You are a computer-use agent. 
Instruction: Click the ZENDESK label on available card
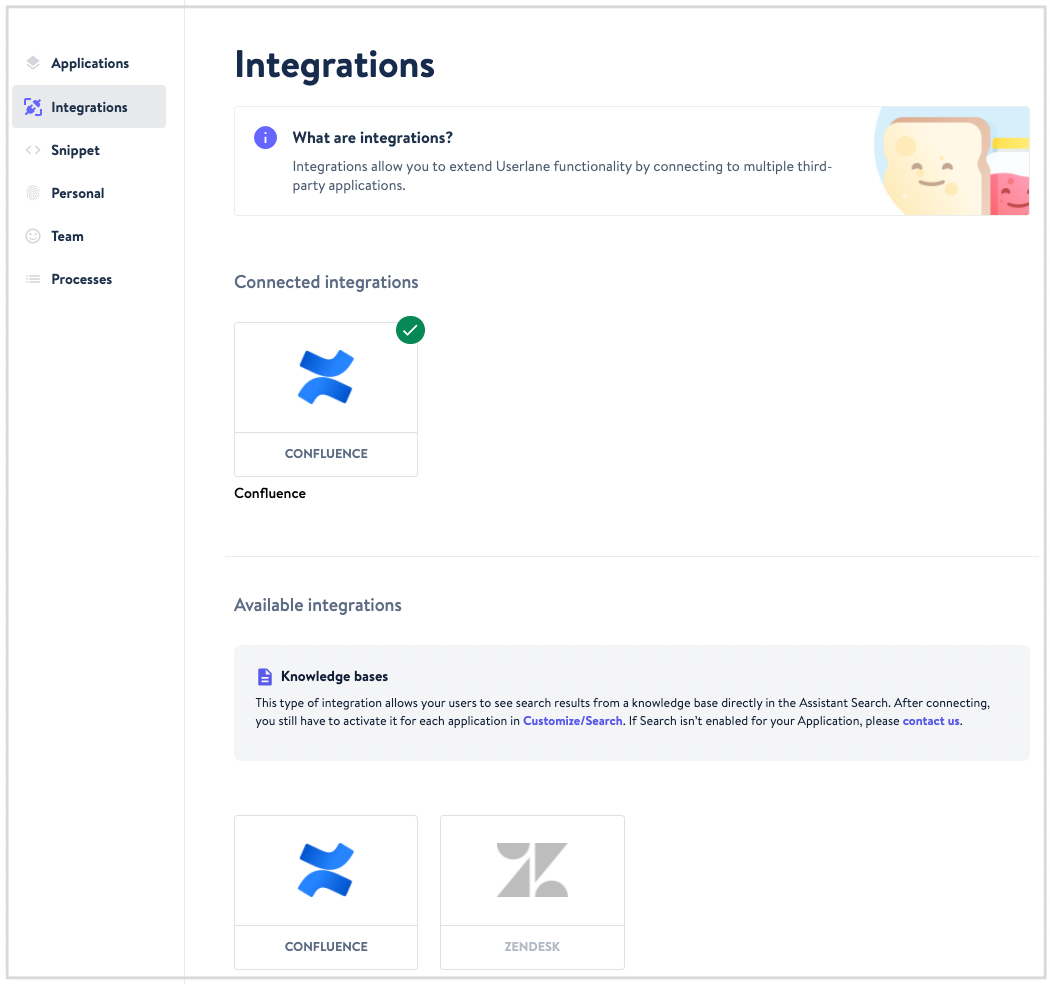coord(532,946)
